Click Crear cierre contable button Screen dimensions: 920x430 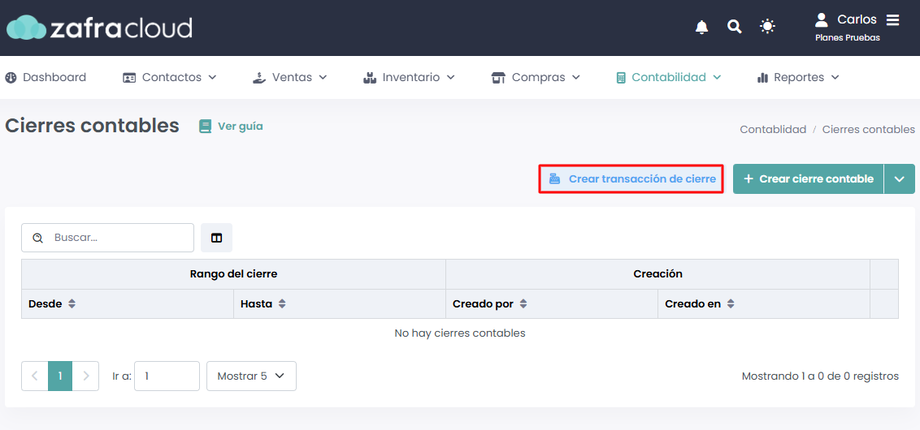tap(808, 179)
